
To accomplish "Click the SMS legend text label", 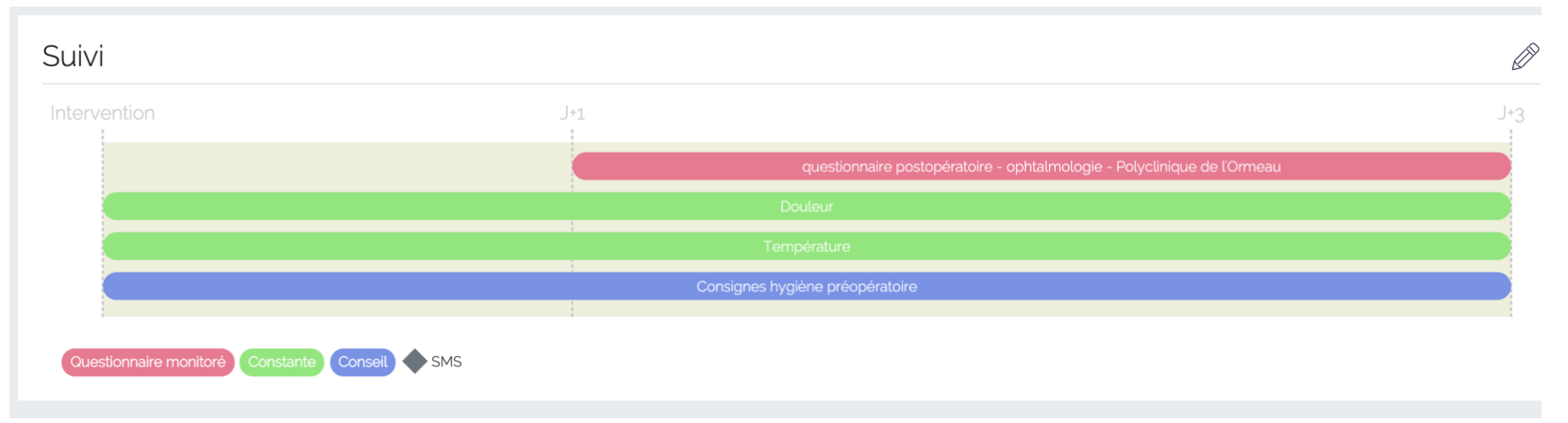I will (x=446, y=362).
